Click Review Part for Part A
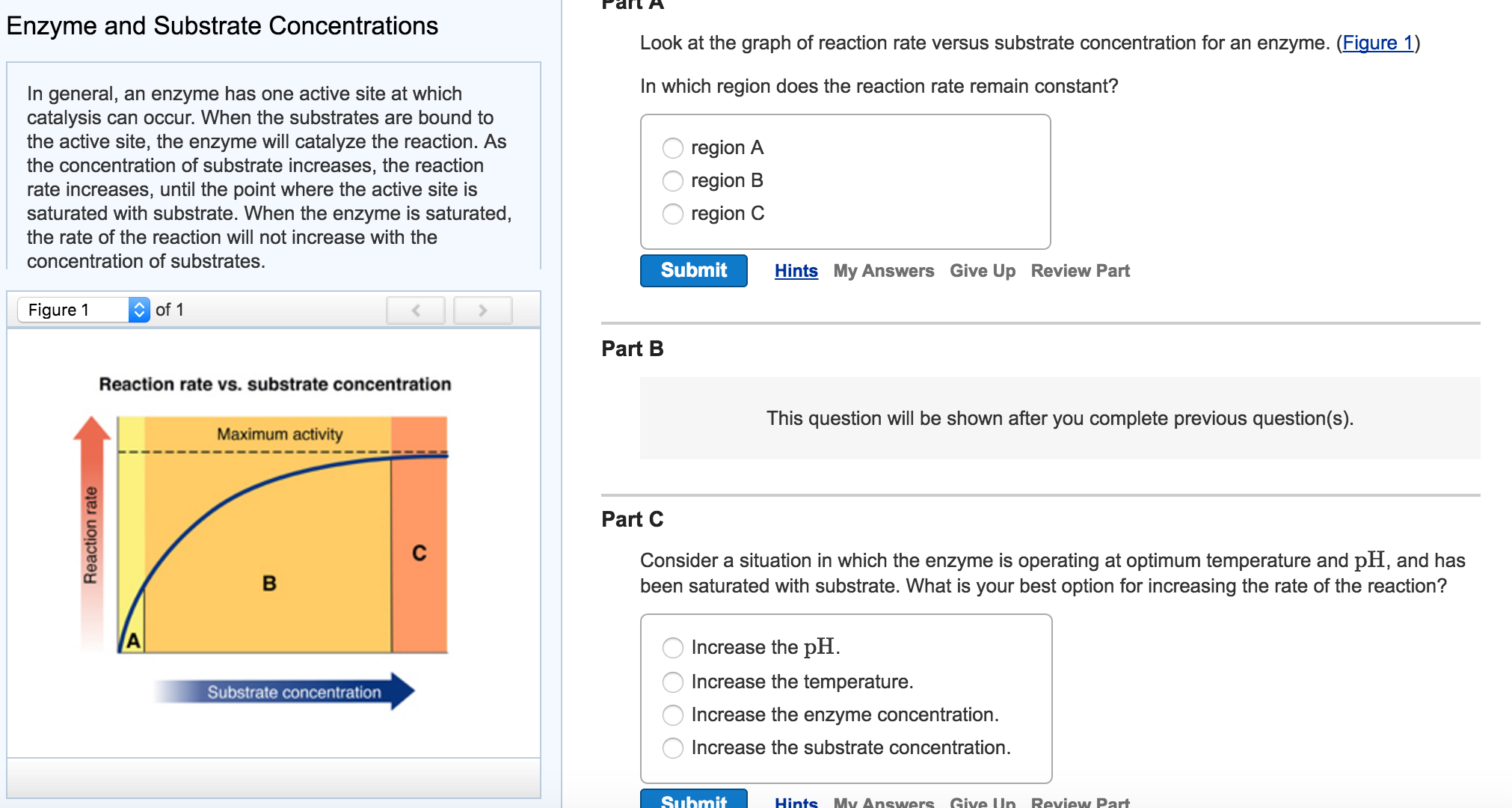This screenshot has width=1512, height=808. (1080, 271)
